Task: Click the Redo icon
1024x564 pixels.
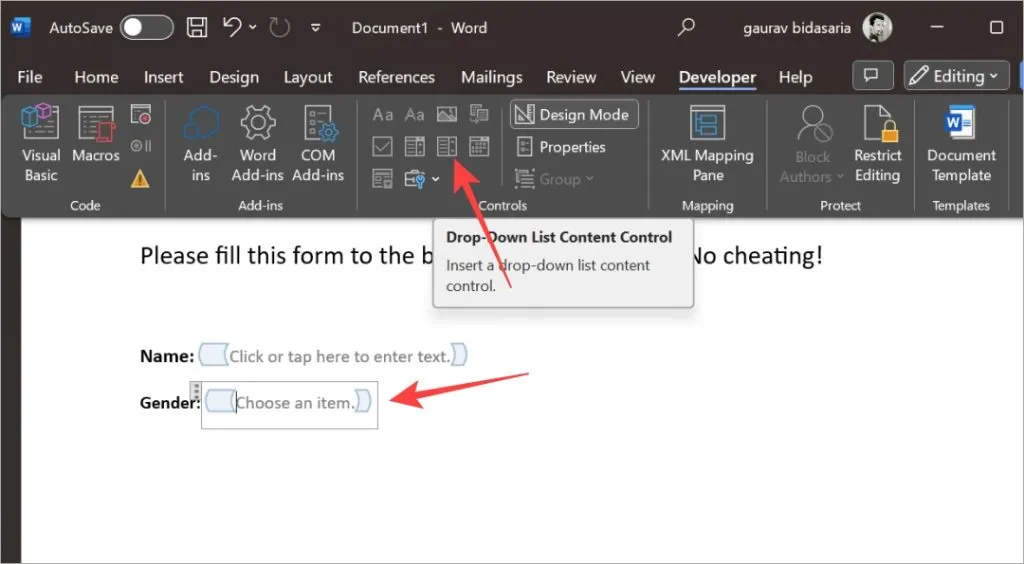Action: (x=279, y=27)
